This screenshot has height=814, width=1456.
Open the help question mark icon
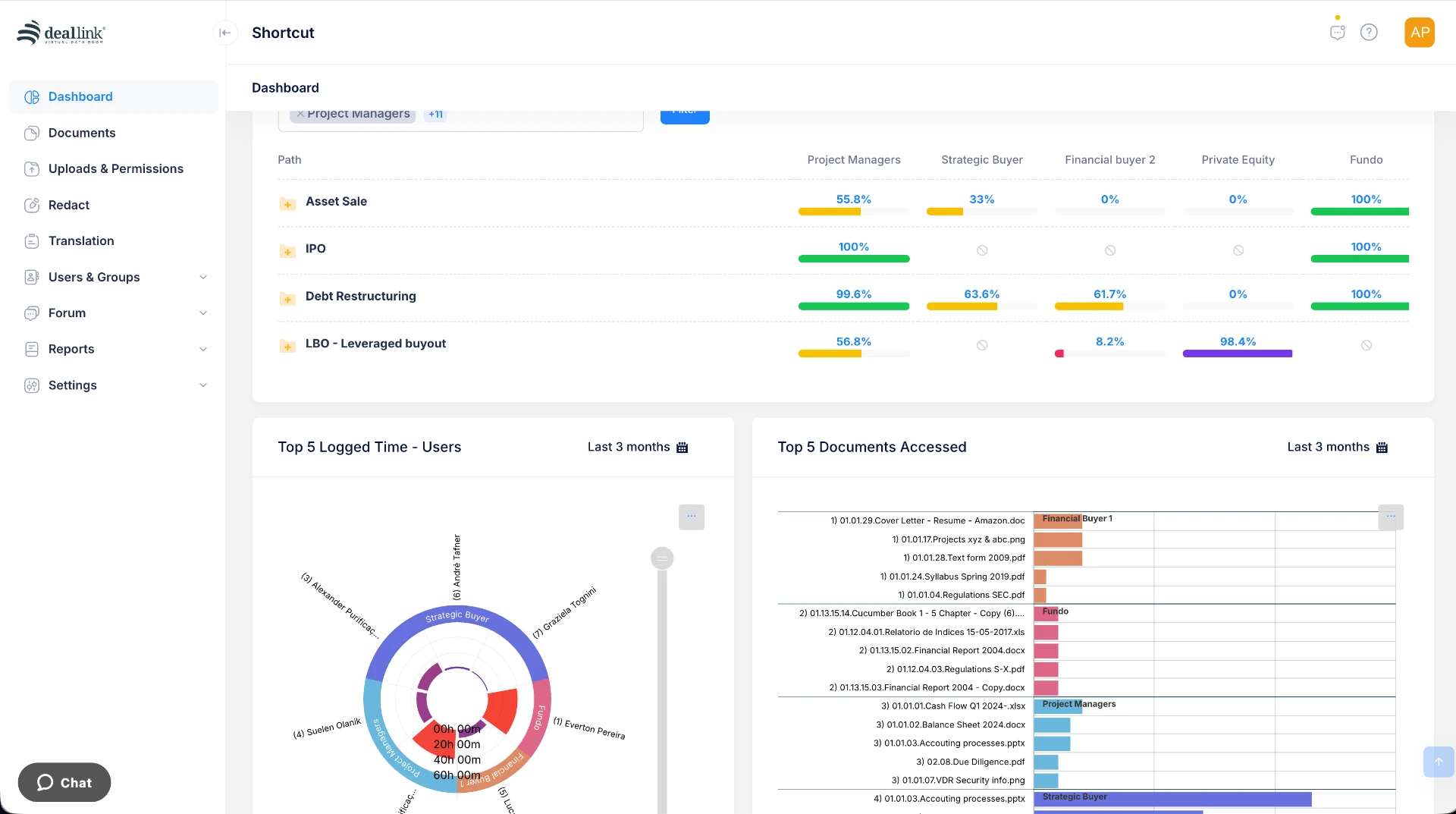(x=1369, y=32)
